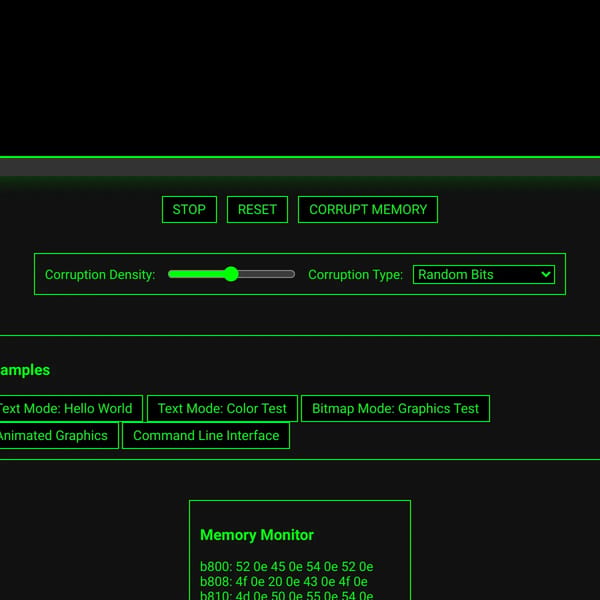Click the Corruption Density label
Screen dimensions: 600x600
[x=100, y=274]
